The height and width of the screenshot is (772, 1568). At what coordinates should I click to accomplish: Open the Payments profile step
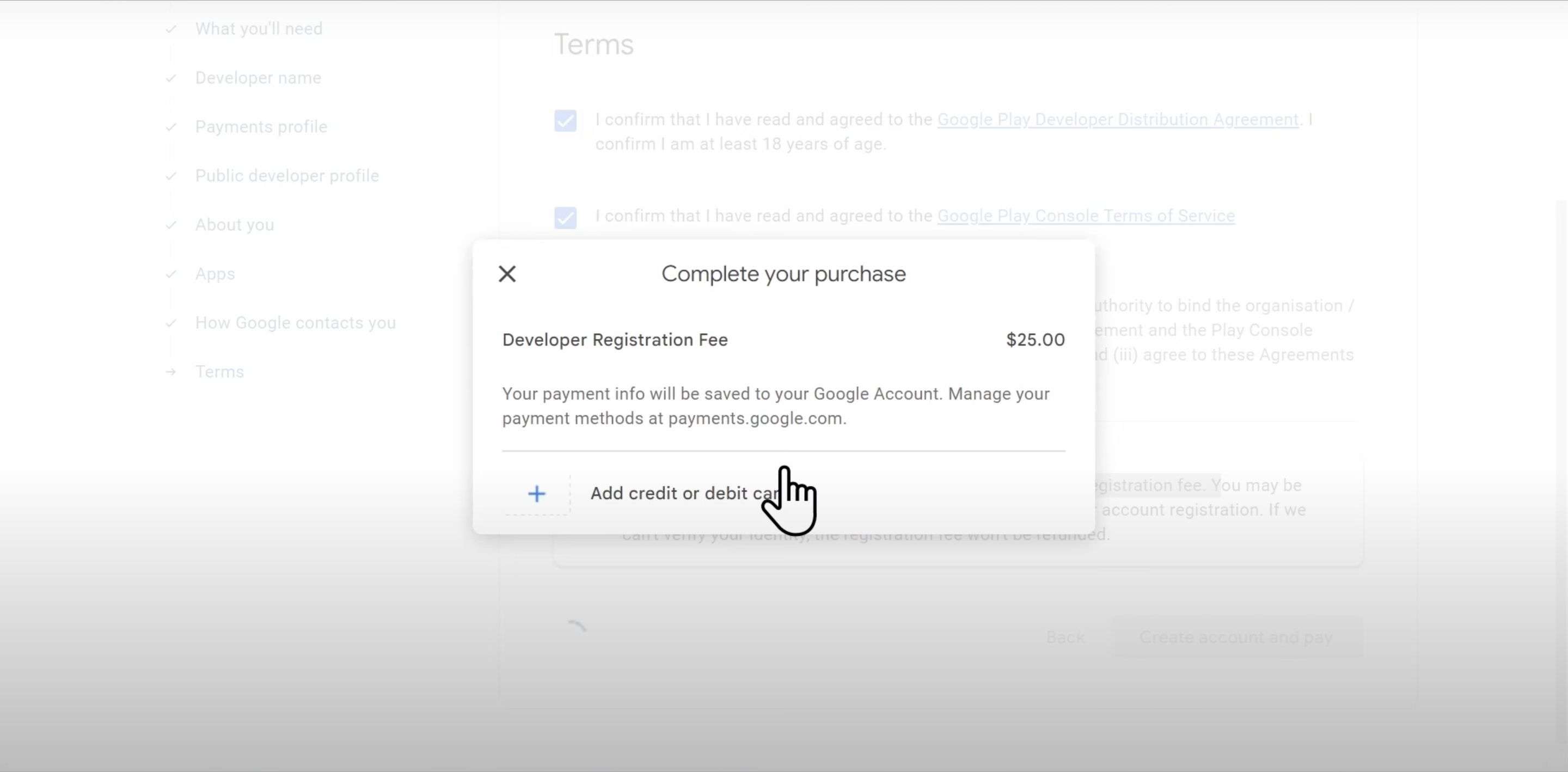coord(261,127)
